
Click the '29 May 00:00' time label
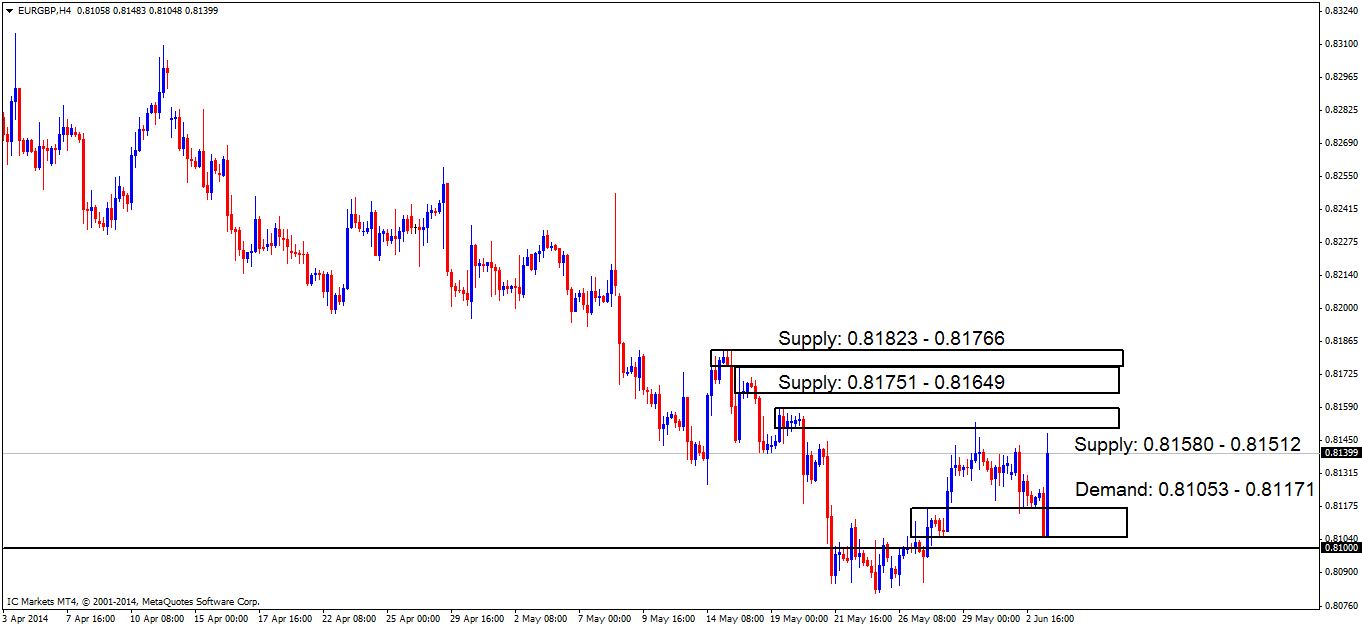989,619
